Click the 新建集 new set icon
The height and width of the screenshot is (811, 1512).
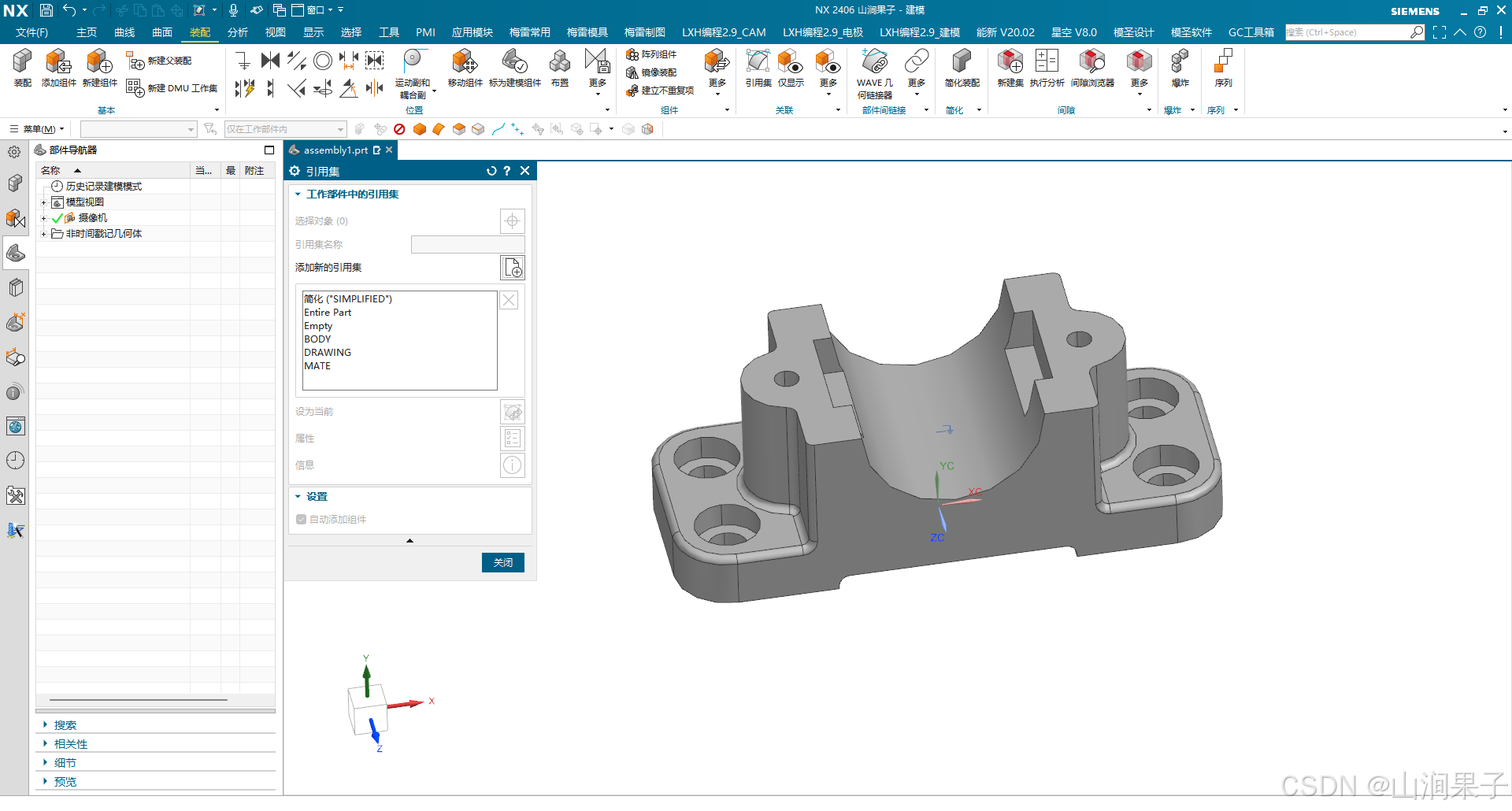pyautogui.click(x=1010, y=67)
